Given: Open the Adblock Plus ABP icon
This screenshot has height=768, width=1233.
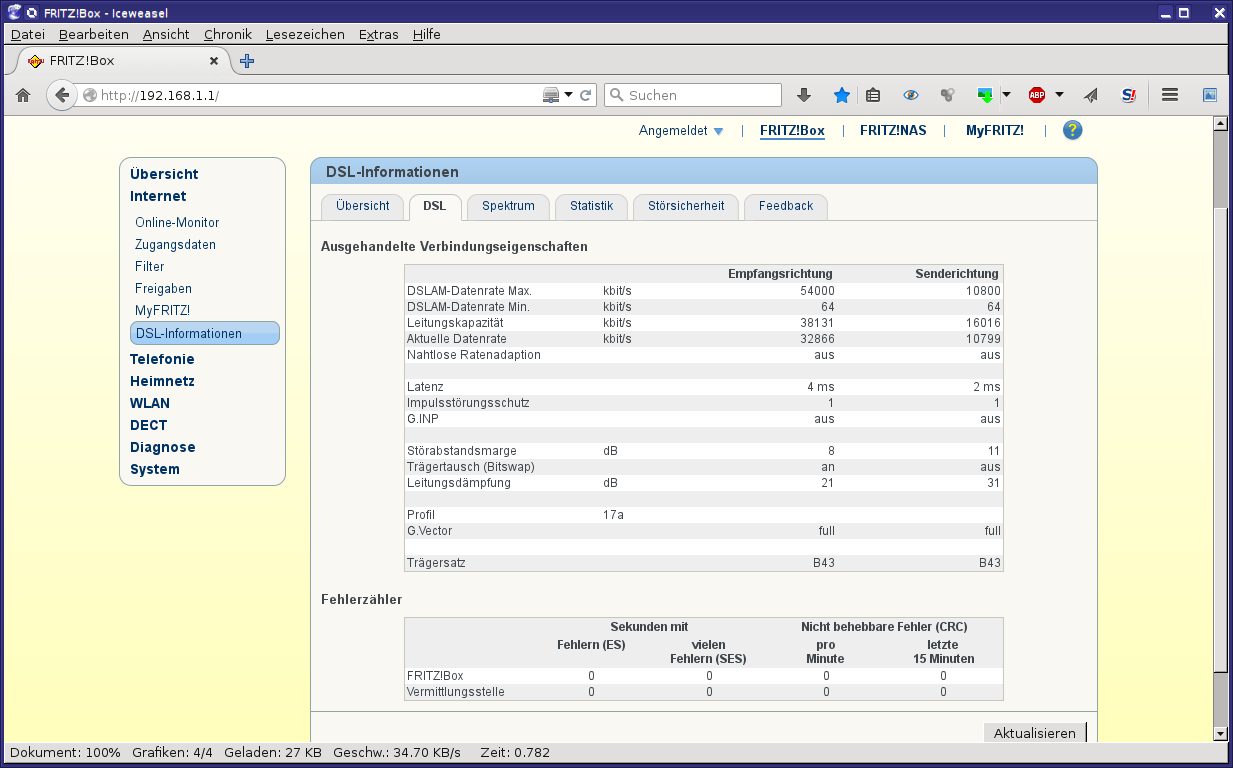Looking at the screenshot, I should (1037, 95).
